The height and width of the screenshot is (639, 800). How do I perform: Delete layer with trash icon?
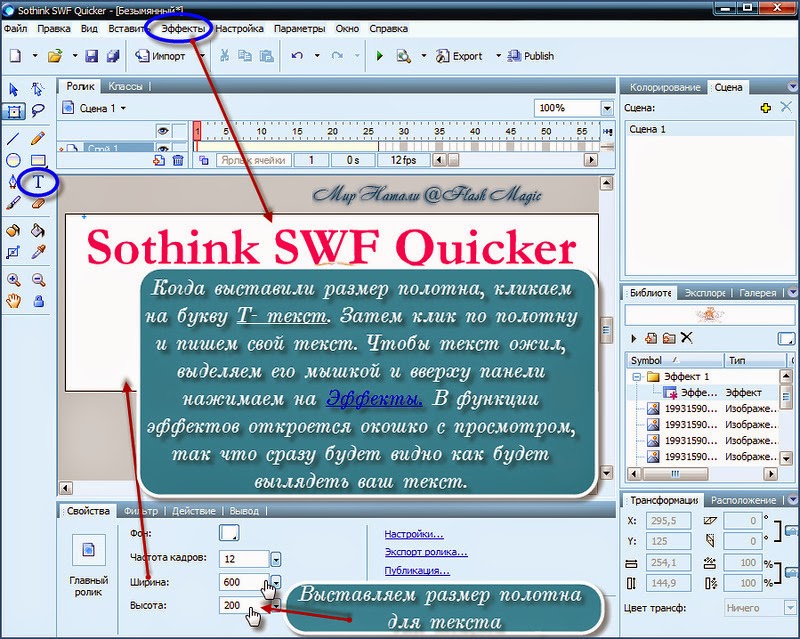click(178, 161)
